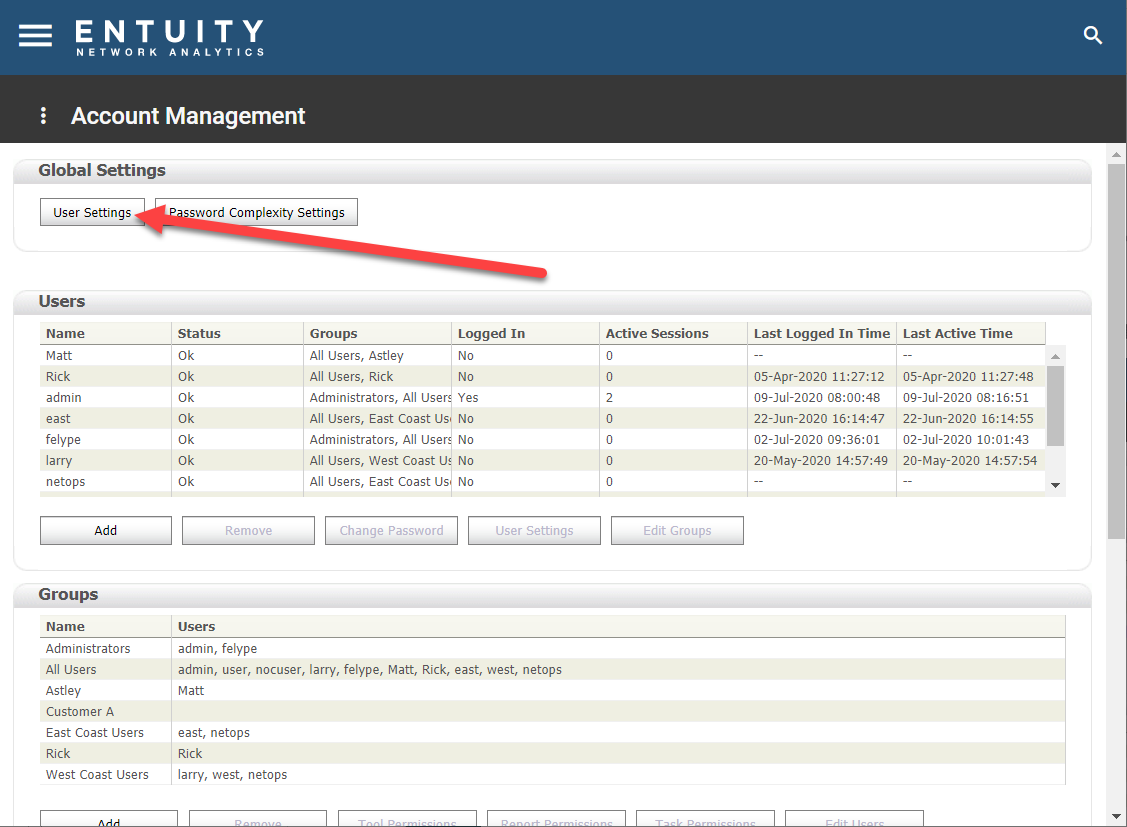Select the West Coast Users group
The image size is (1127, 827).
pyautogui.click(x=552, y=775)
